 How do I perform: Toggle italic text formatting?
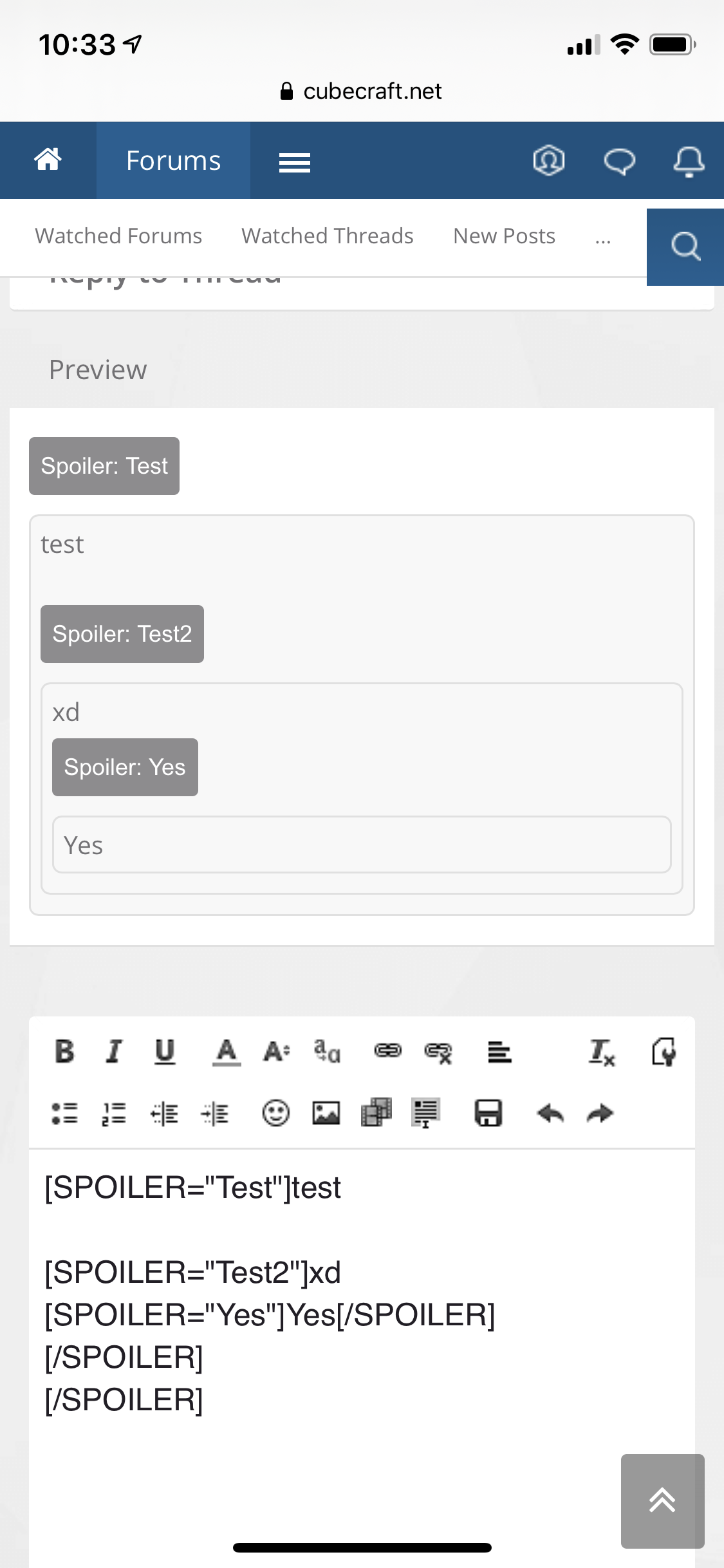pyautogui.click(x=114, y=1052)
